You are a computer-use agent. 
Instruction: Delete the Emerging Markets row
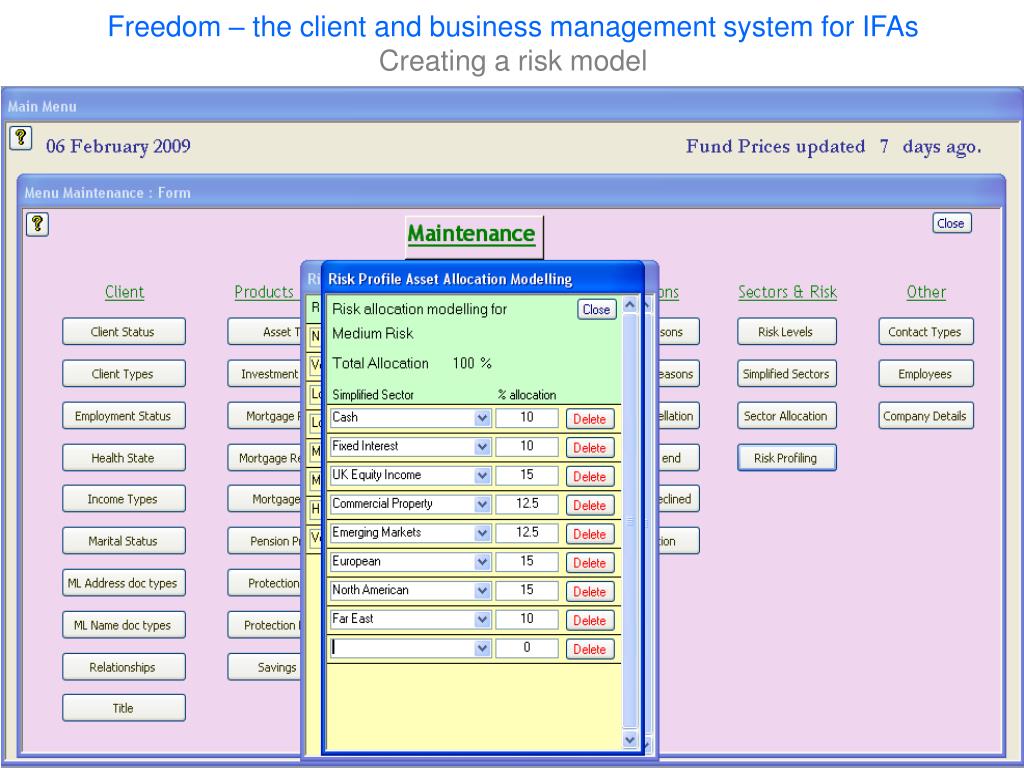[x=590, y=534]
